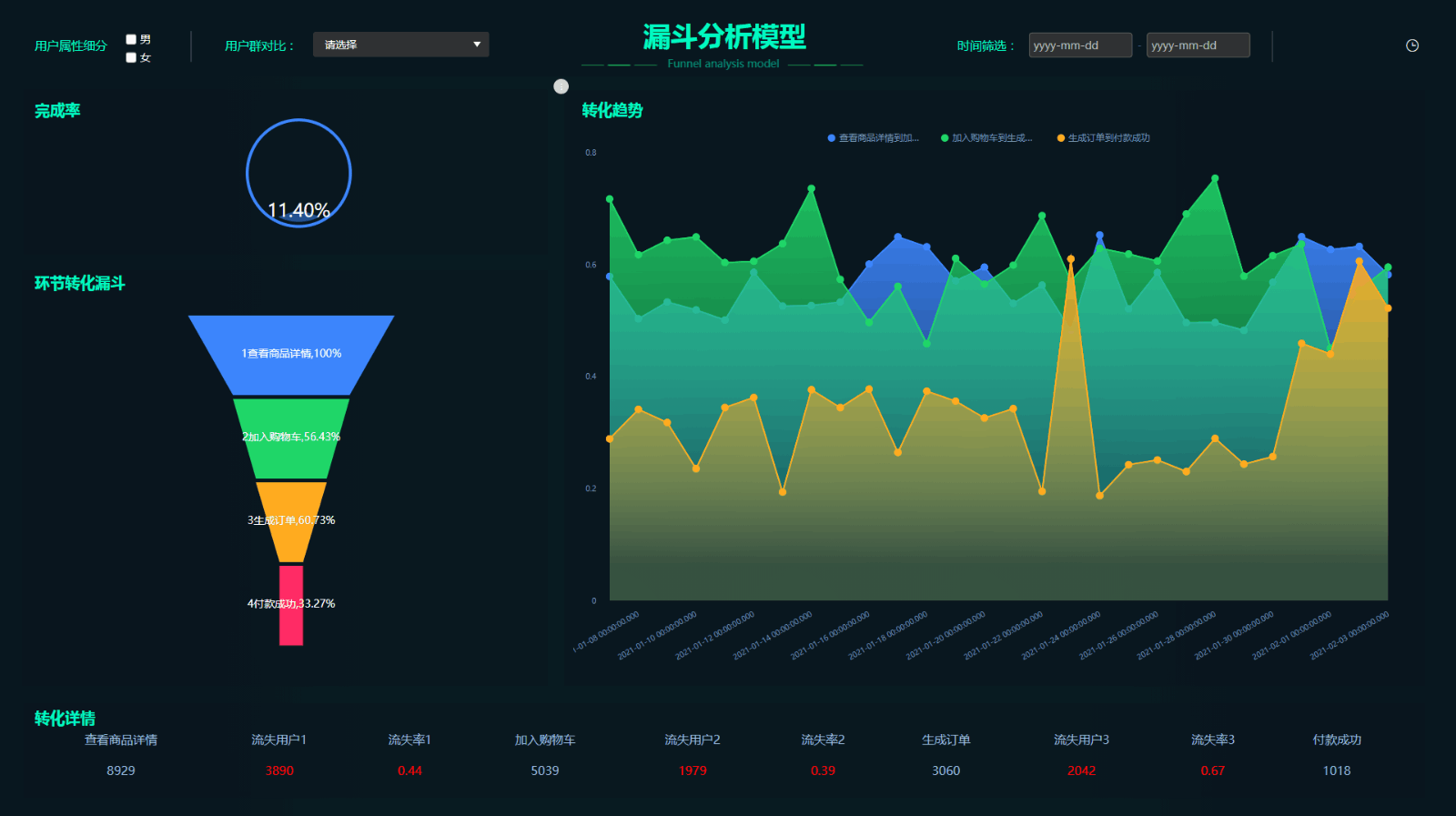This screenshot has width=1456, height=816.
Task: Click the green series highest peak point above 2021-01-28
Action: [1215, 178]
